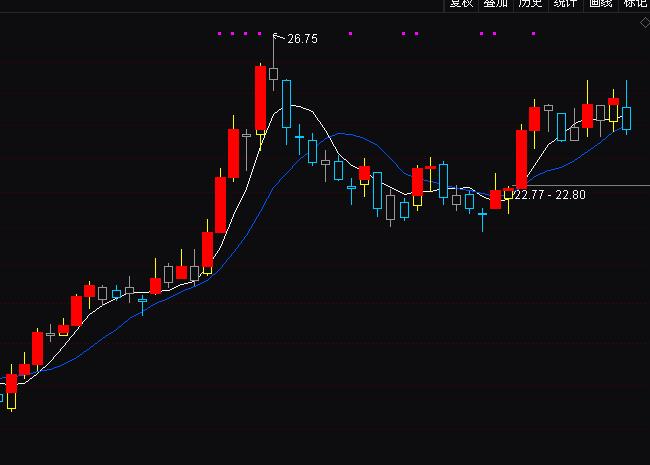Click the 标记 mark button
Screen dimensions: 650x465
tap(634, 4)
